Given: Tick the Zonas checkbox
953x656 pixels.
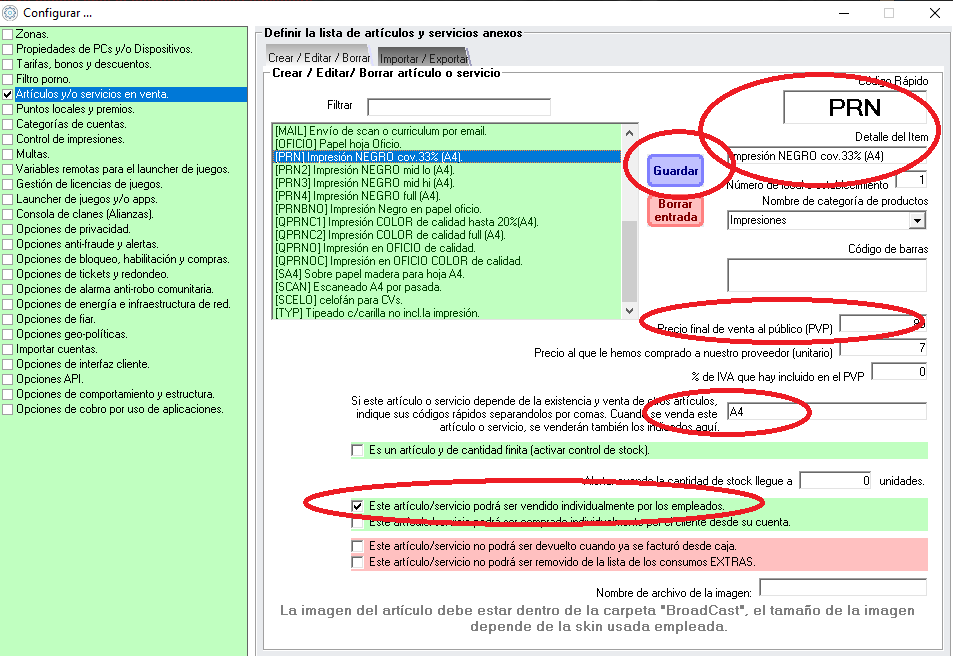Looking at the screenshot, I should point(8,34).
